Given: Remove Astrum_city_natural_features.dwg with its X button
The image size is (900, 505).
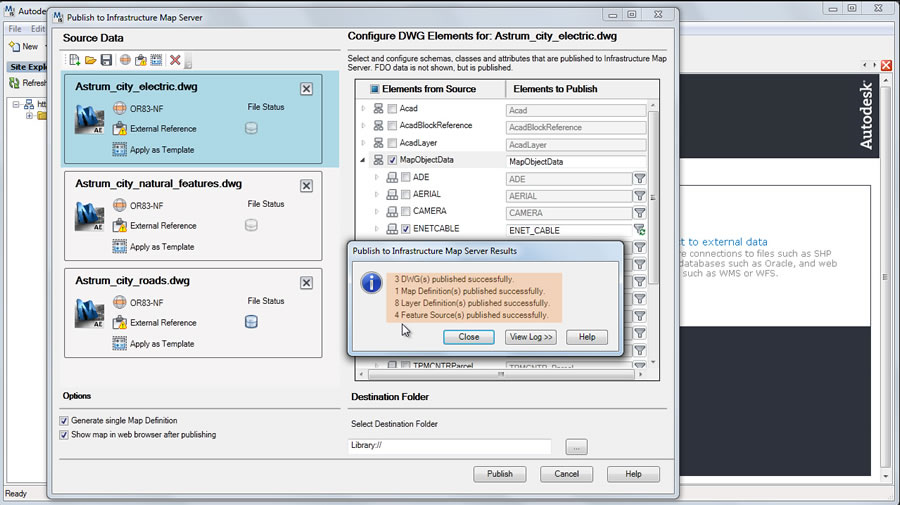Looking at the screenshot, I should pyautogui.click(x=307, y=186).
